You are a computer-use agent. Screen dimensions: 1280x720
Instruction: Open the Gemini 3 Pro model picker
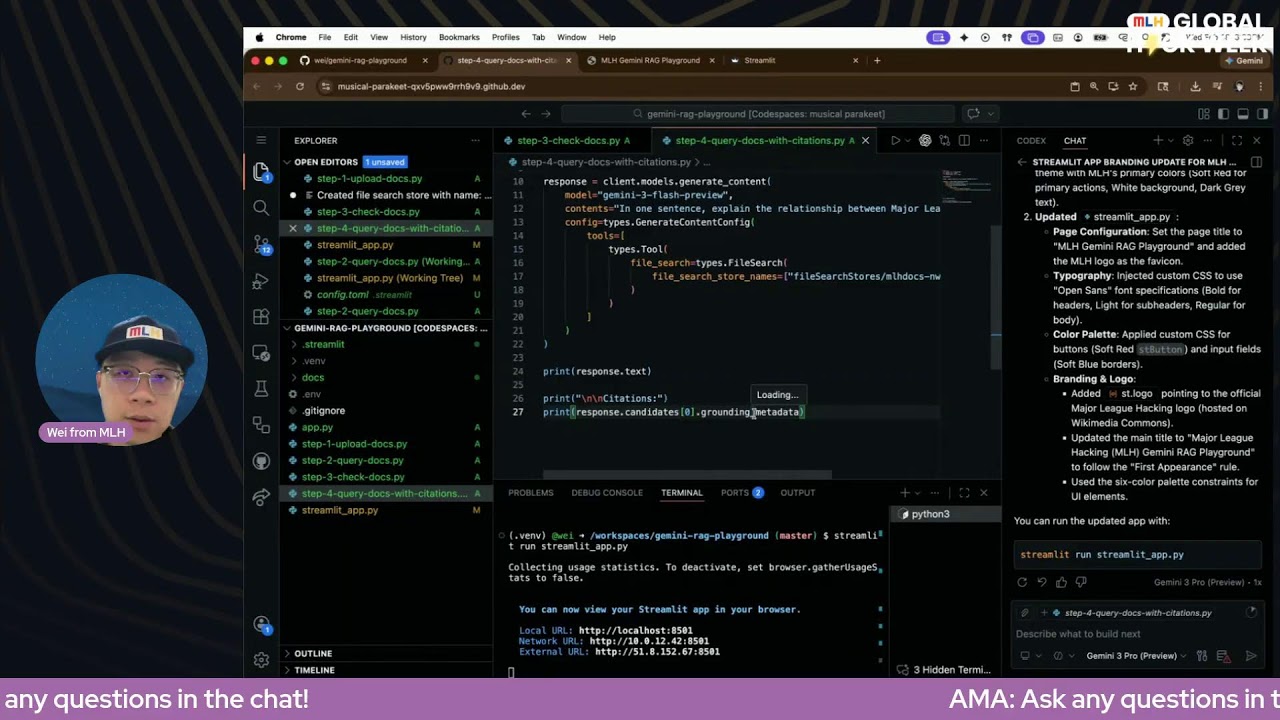click(1137, 656)
